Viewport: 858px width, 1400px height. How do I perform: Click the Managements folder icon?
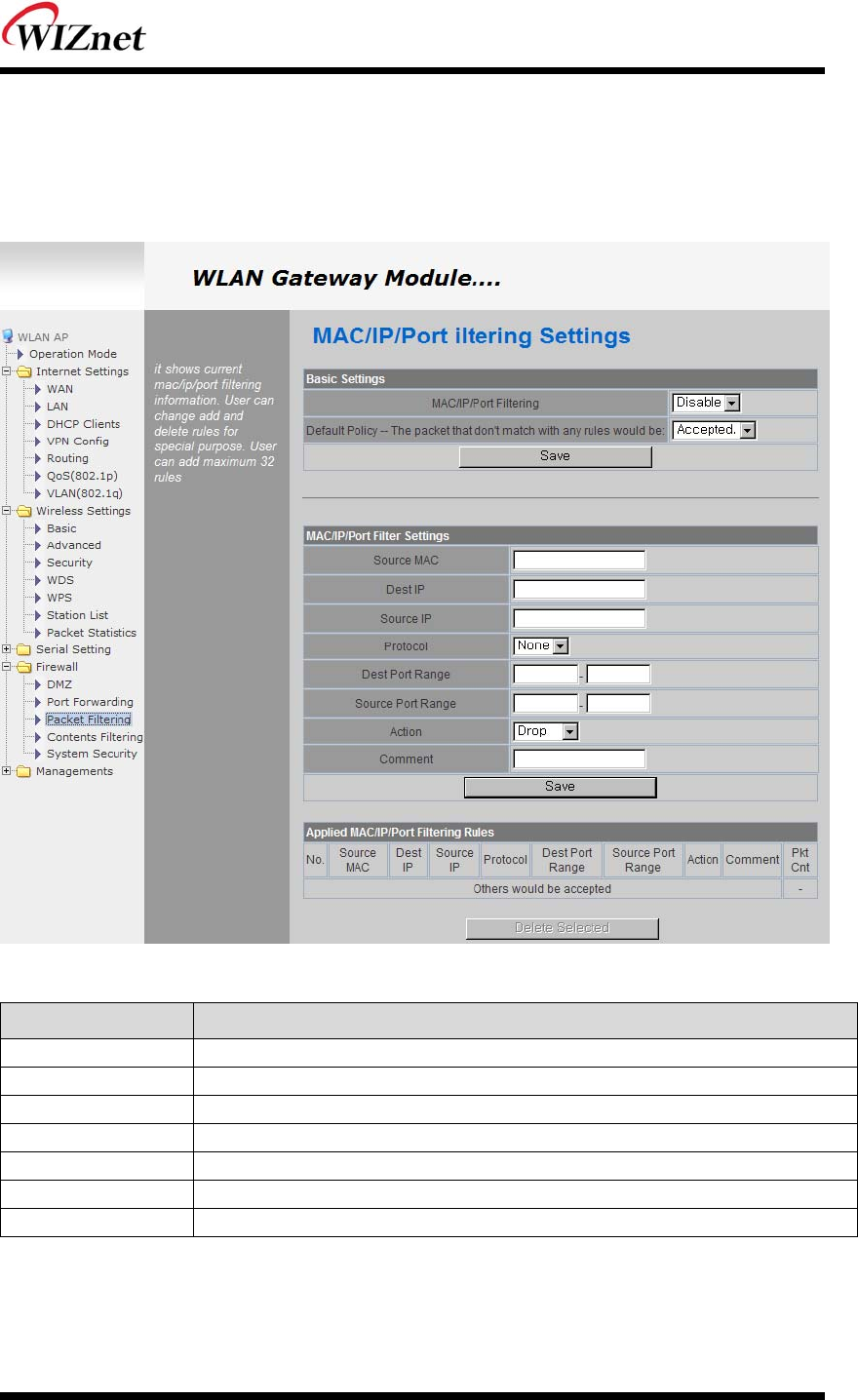pos(24,771)
